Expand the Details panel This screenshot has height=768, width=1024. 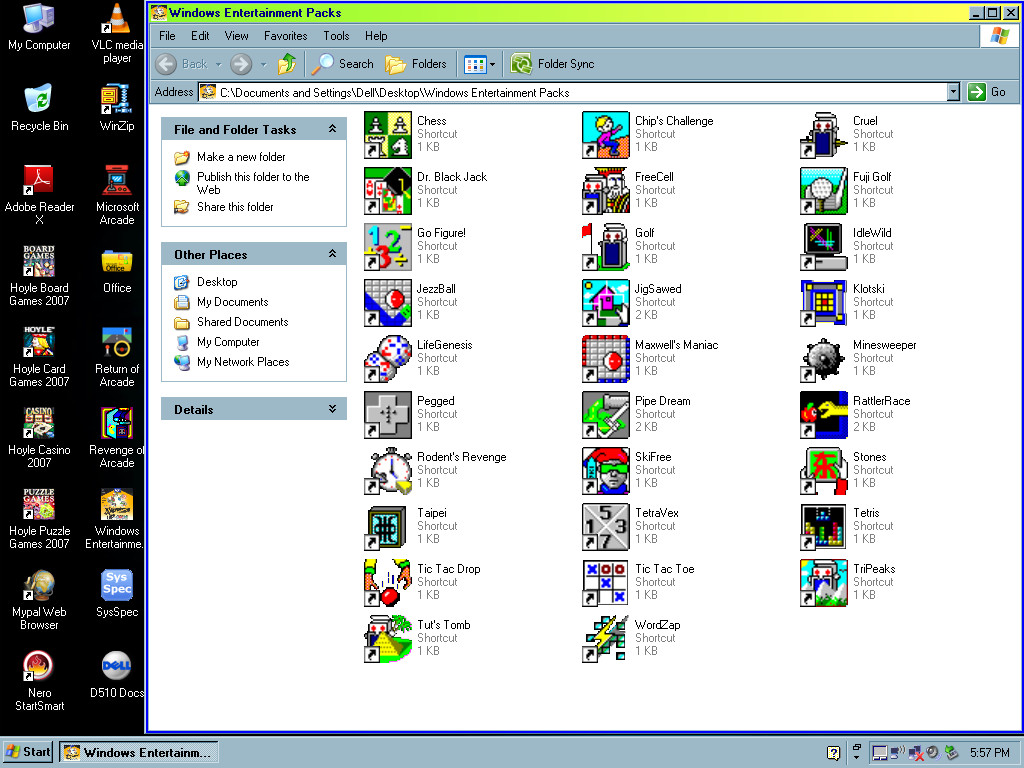tap(332, 409)
